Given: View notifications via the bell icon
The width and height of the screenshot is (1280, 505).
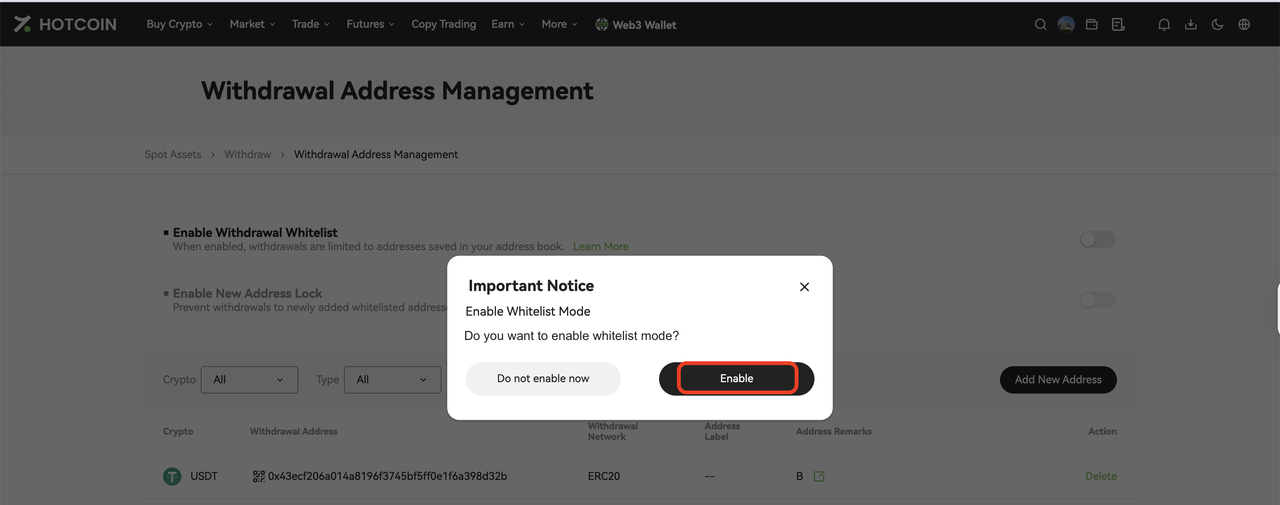Looking at the screenshot, I should click(x=1164, y=24).
